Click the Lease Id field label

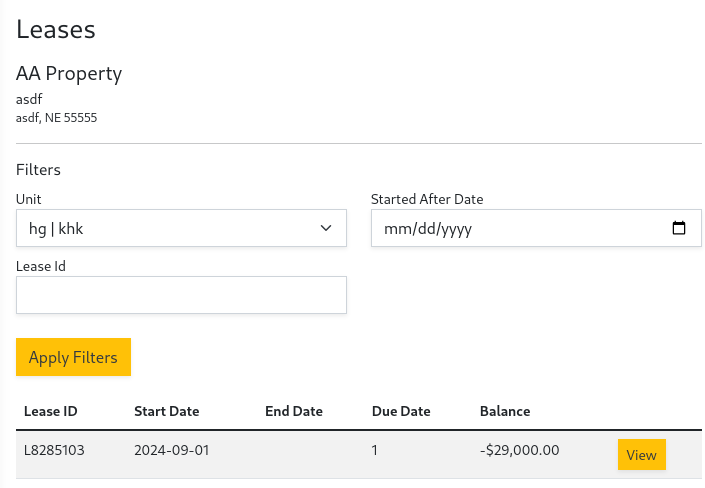coord(41,266)
